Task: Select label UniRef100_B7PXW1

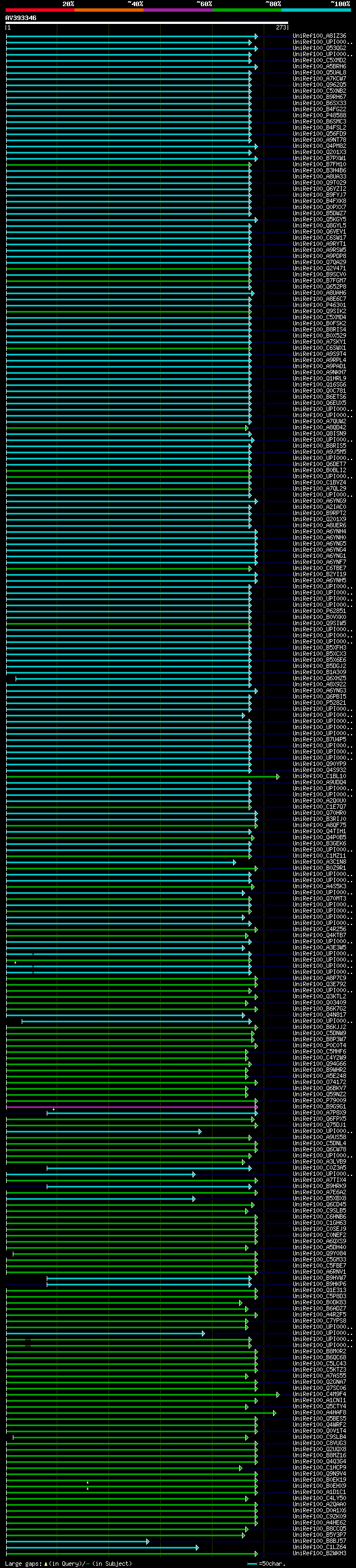Action: (319, 159)
